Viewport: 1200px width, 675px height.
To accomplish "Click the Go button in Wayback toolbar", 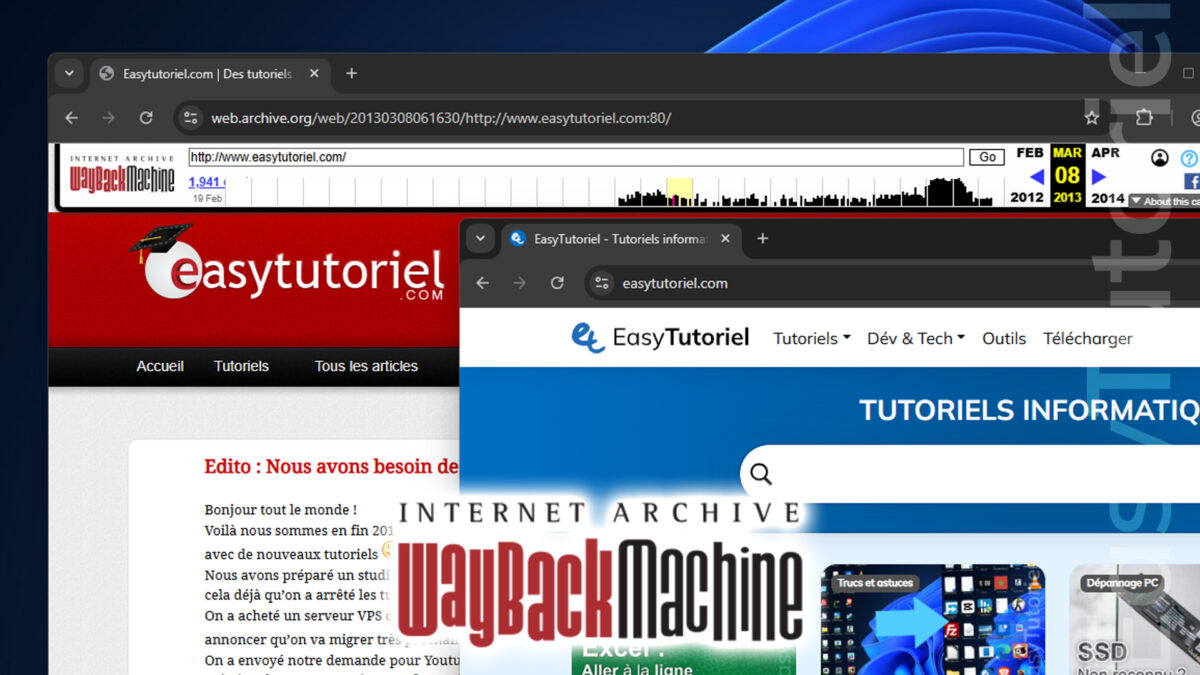I will 987,157.
